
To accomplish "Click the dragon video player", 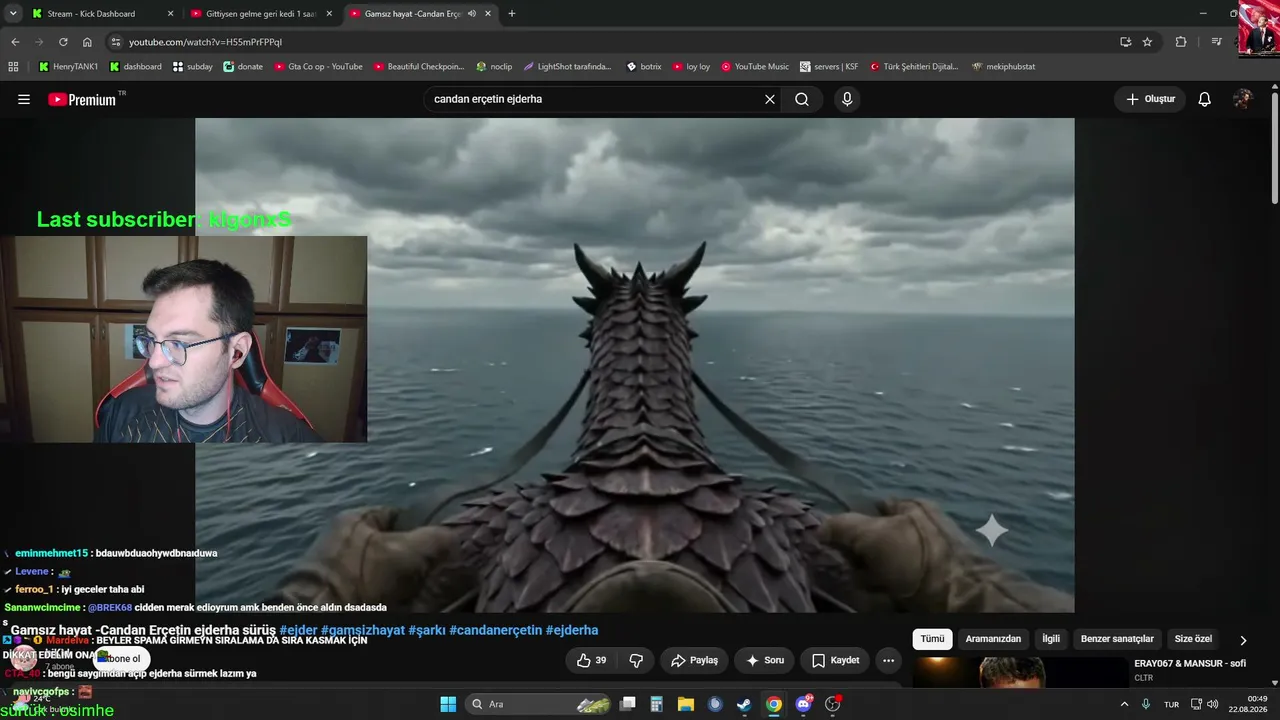I will point(635,365).
